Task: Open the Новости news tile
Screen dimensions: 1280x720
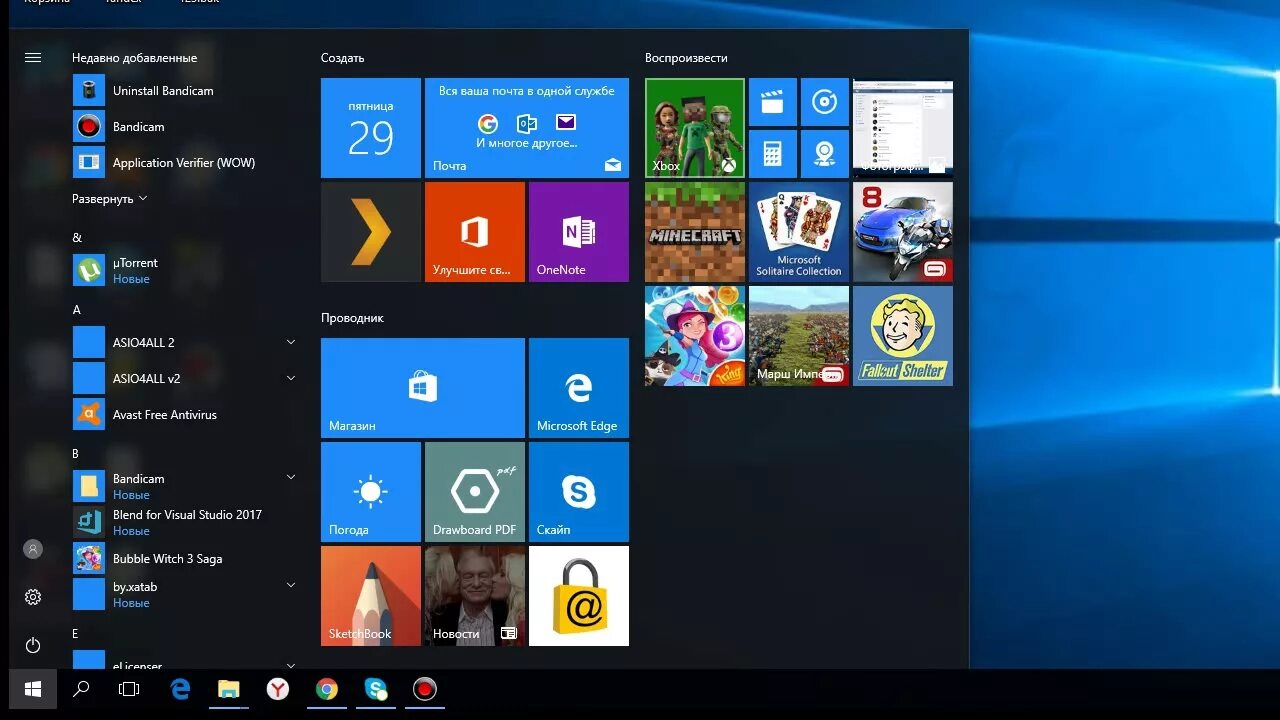Action: coord(475,596)
